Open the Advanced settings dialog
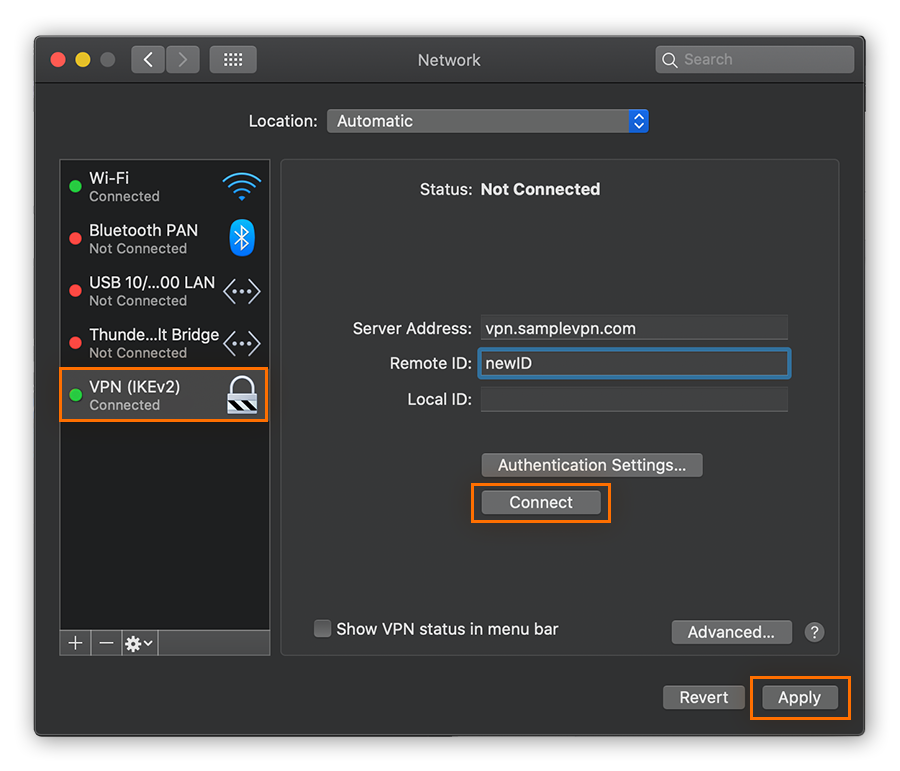900x771 pixels. coord(731,632)
